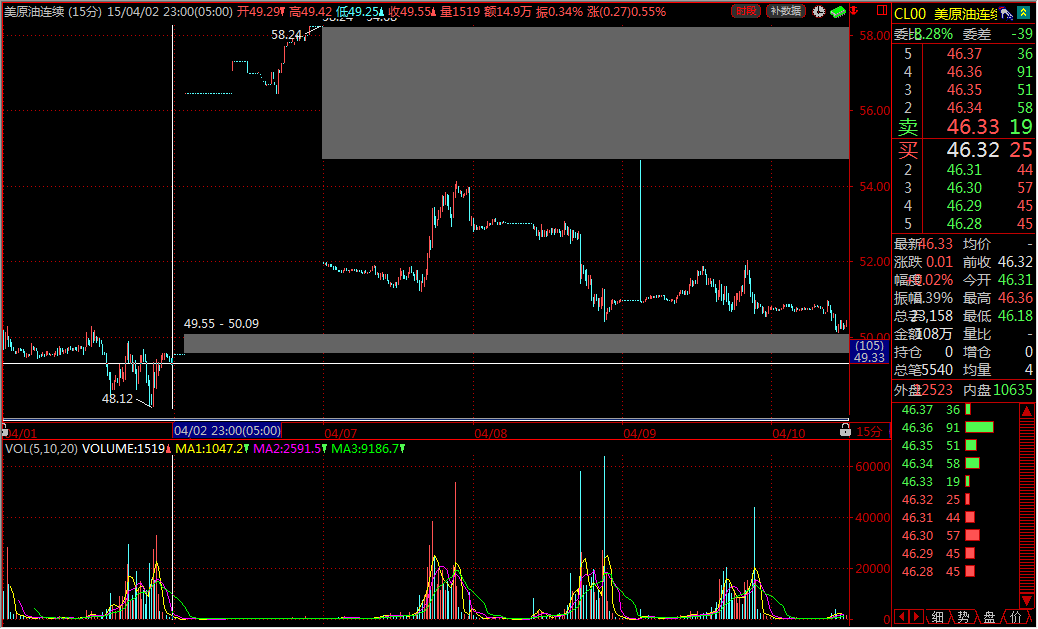Click the 时段 time-period button

click(746, 11)
